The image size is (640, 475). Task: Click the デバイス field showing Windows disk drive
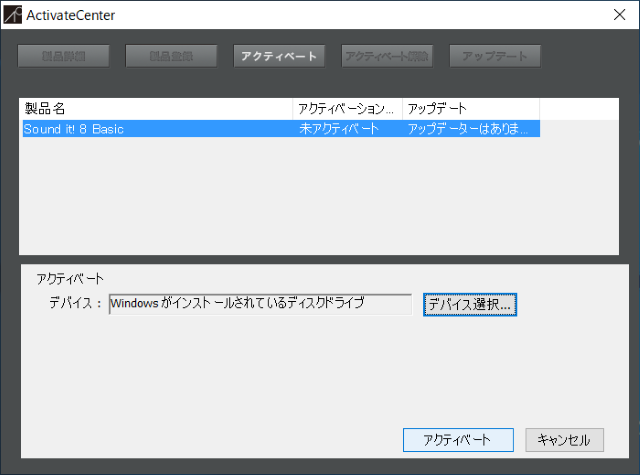260,304
